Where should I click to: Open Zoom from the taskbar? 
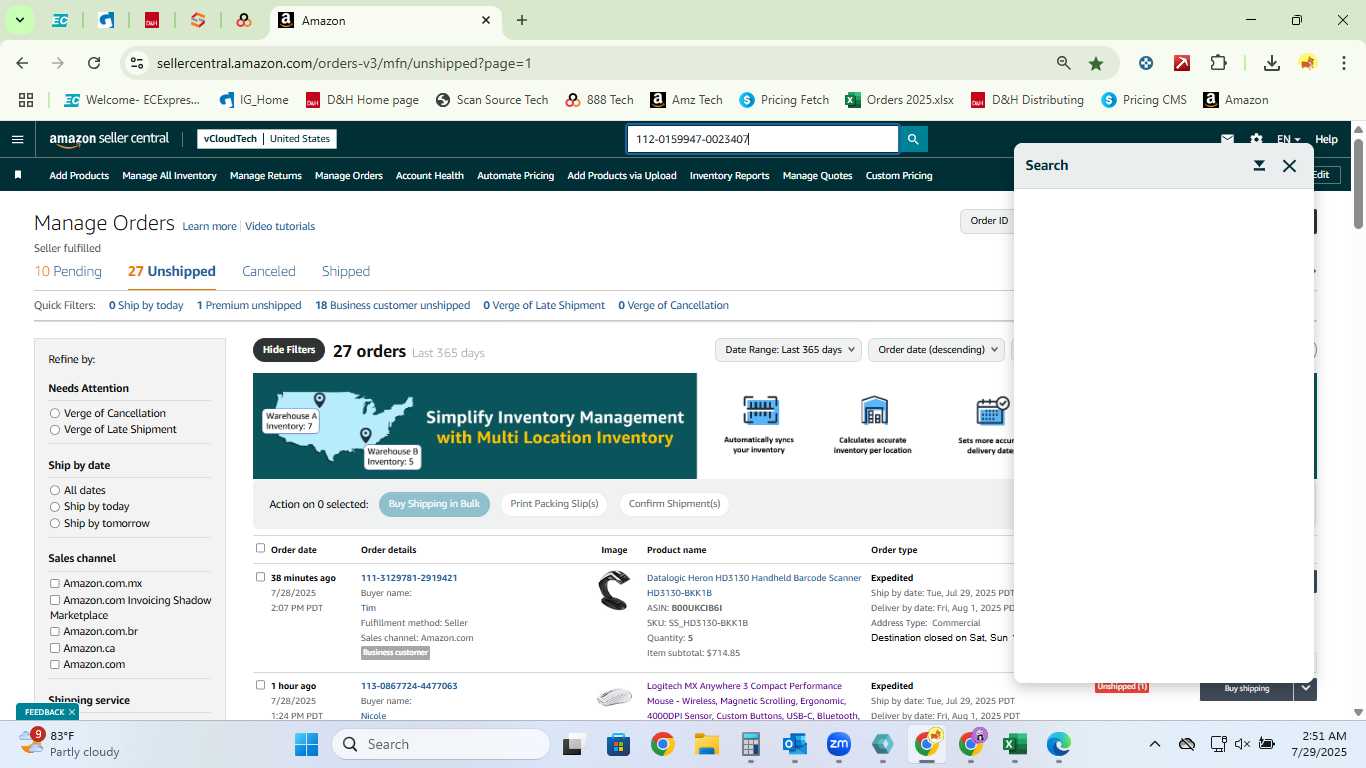[839, 744]
